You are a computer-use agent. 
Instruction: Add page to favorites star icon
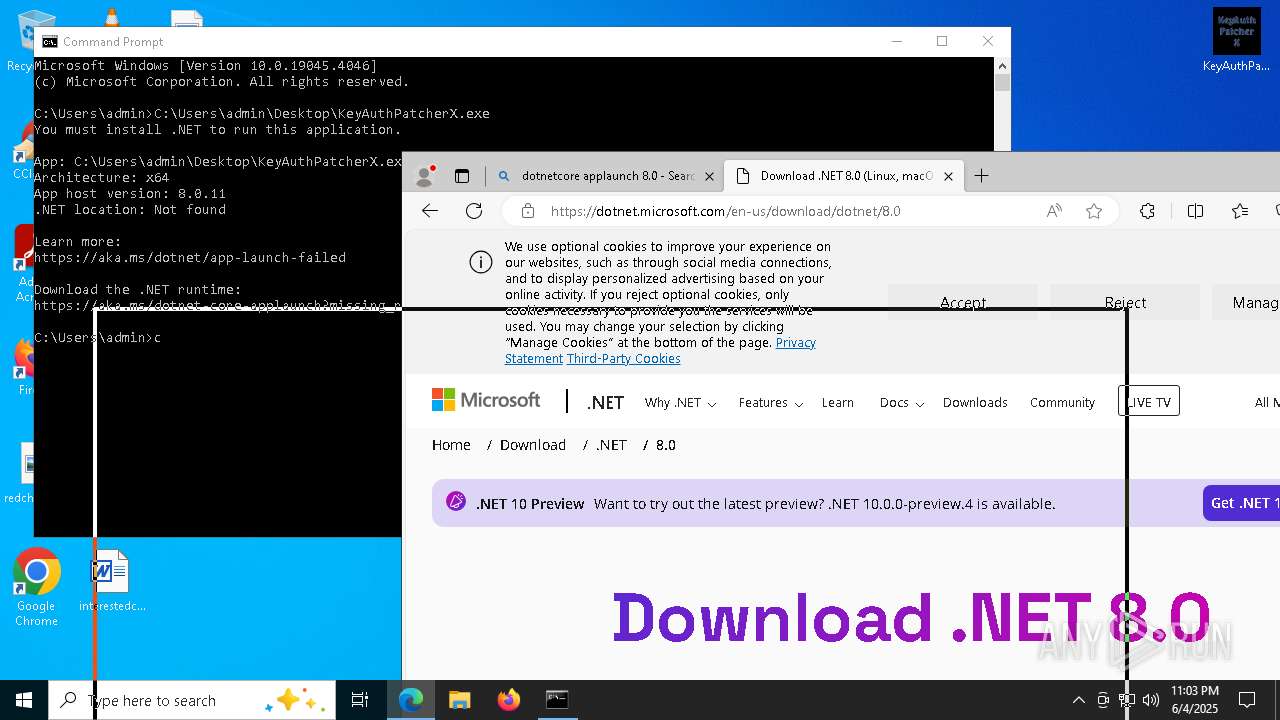[1094, 211]
